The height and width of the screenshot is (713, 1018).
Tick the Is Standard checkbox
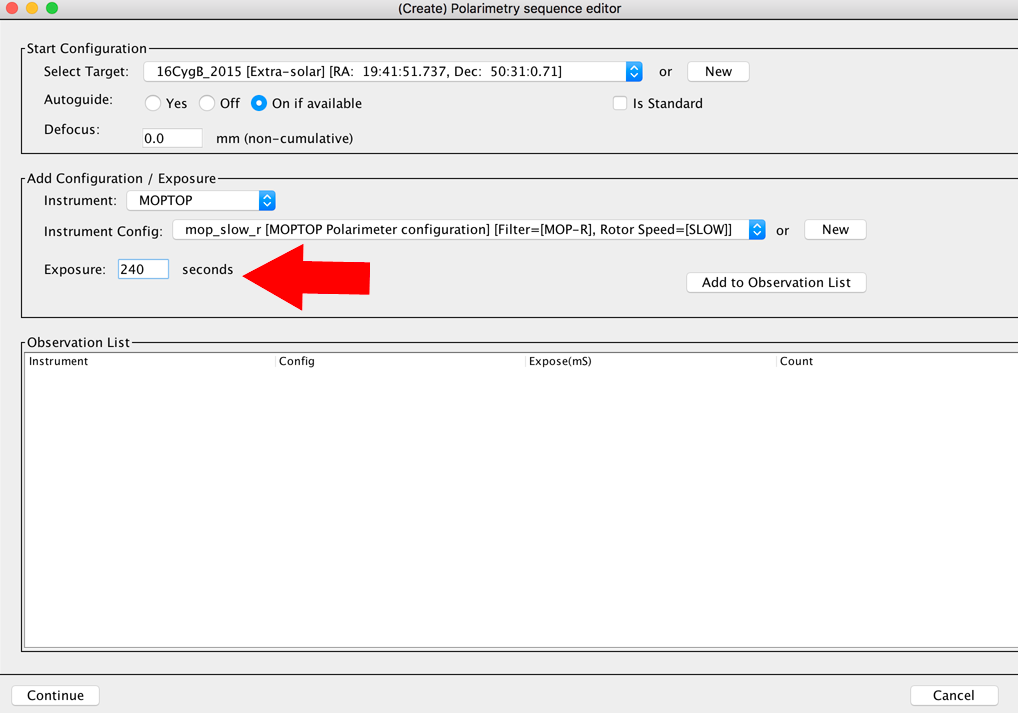(620, 103)
